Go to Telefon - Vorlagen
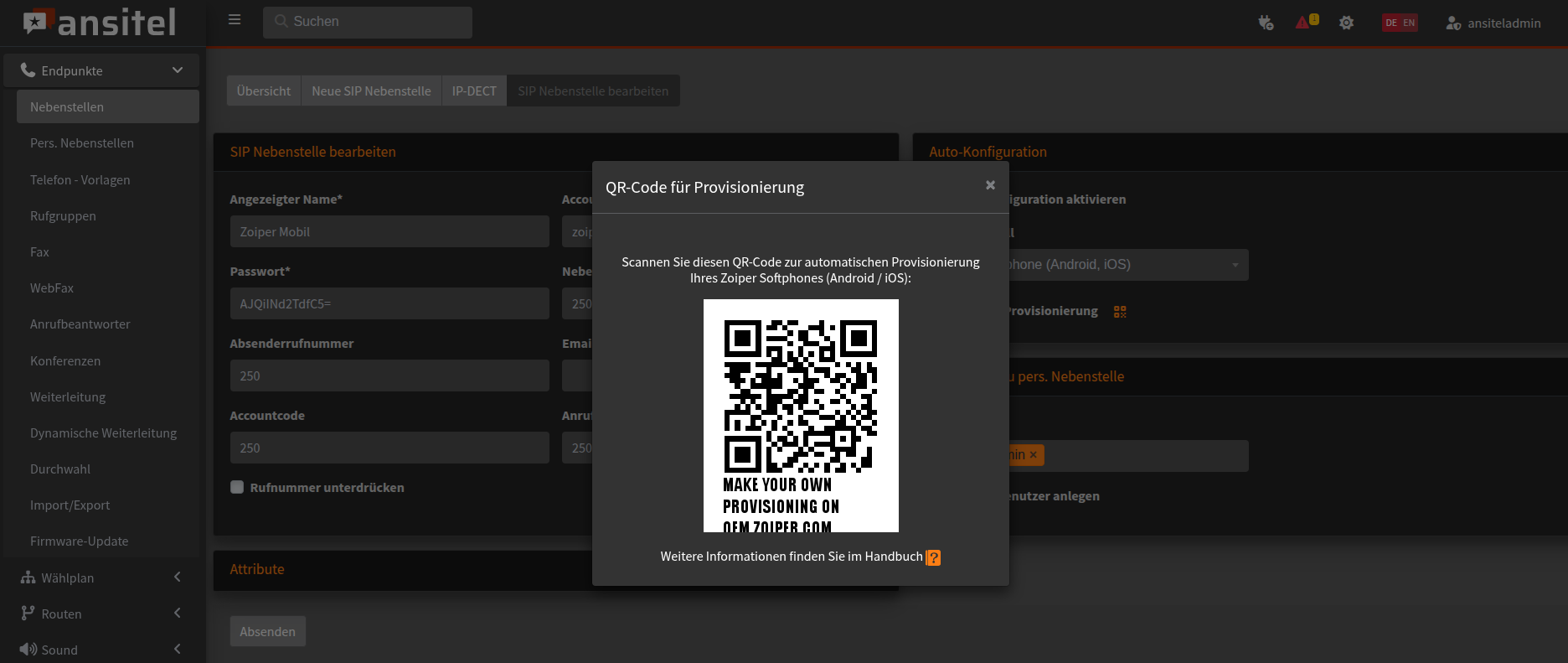The image size is (1568, 663). (108, 180)
